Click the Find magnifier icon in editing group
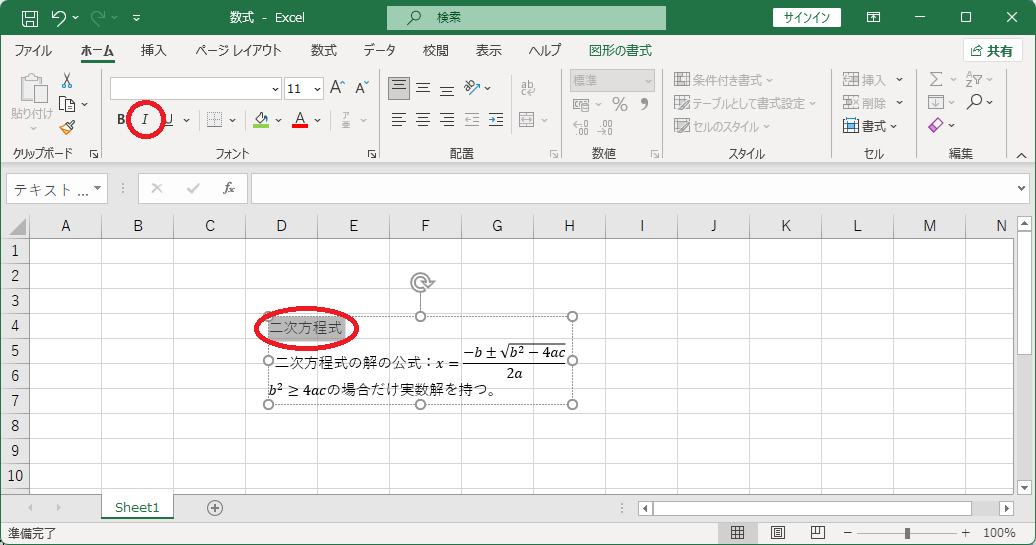Viewport: 1036px width, 545px height. click(x=974, y=102)
